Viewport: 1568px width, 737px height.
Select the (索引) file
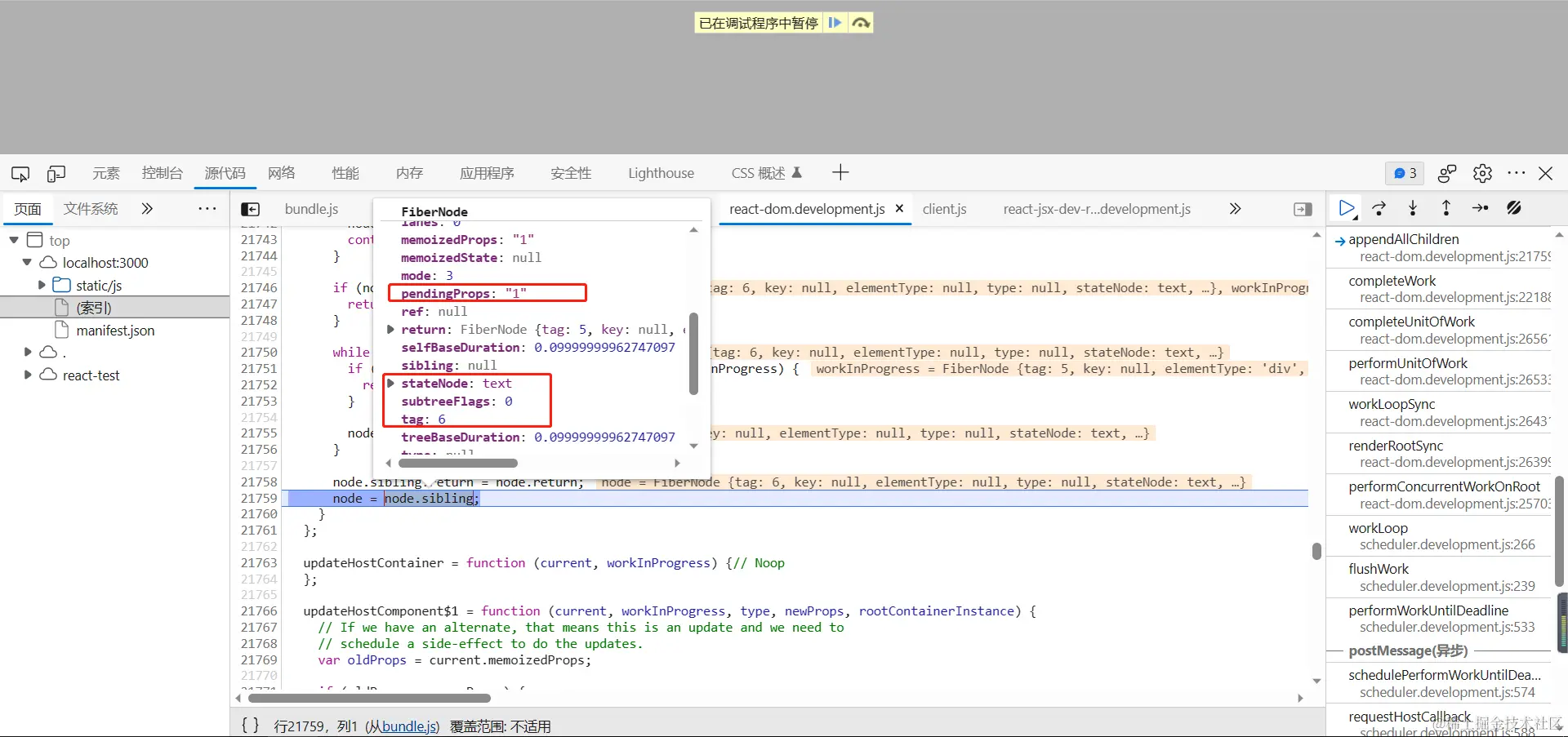point(94,308)
